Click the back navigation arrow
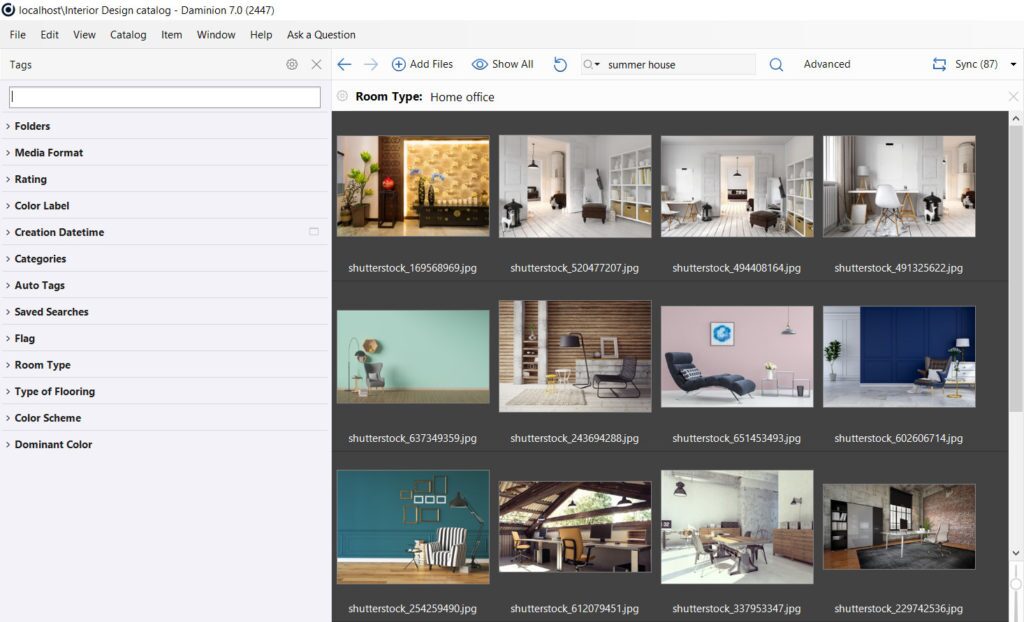 [344, 64]
